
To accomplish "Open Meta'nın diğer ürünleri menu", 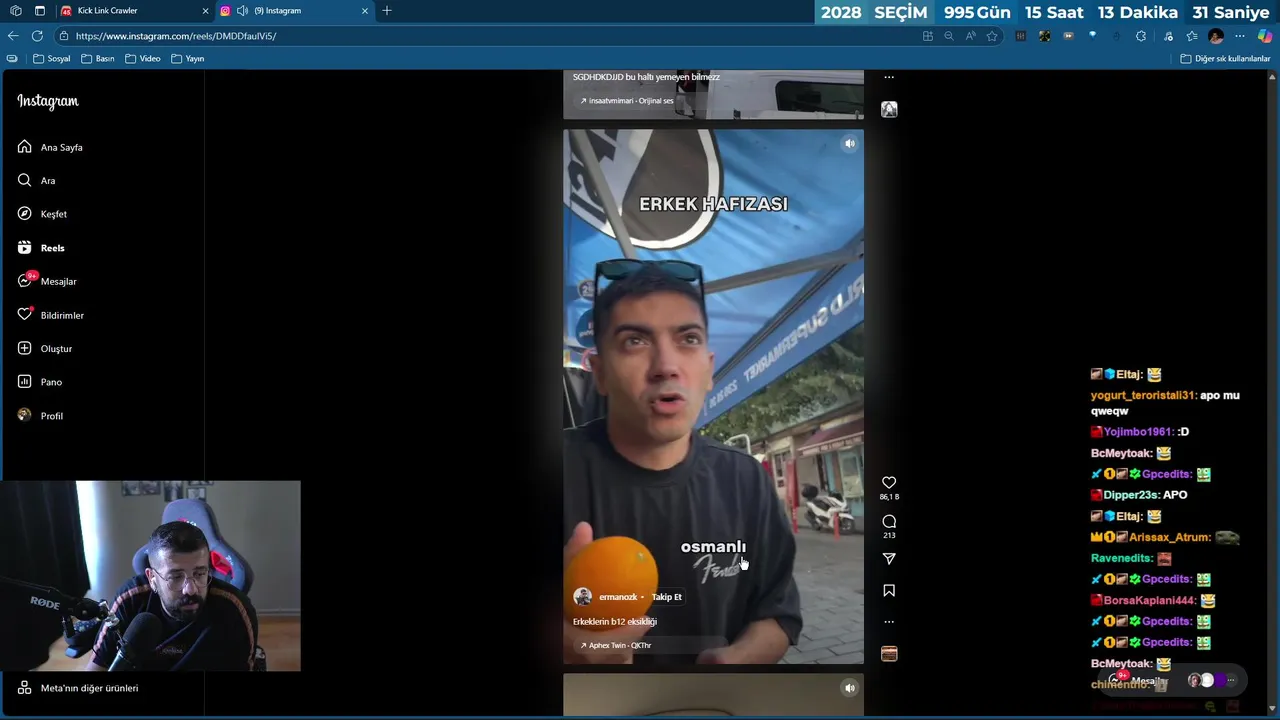I will click(x=78, y=688).
